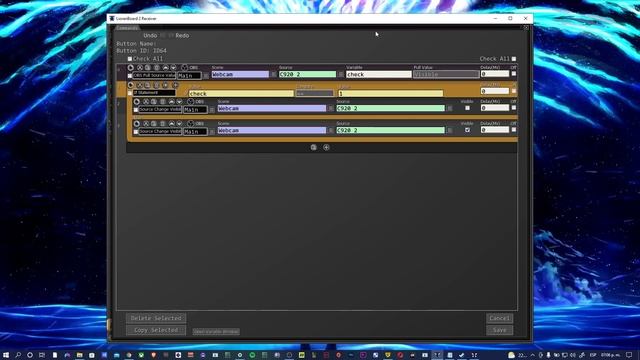Screen dimensions: 640x360
Task: Select the OBS Pull Source Value row checkbox
Action: 130,76
